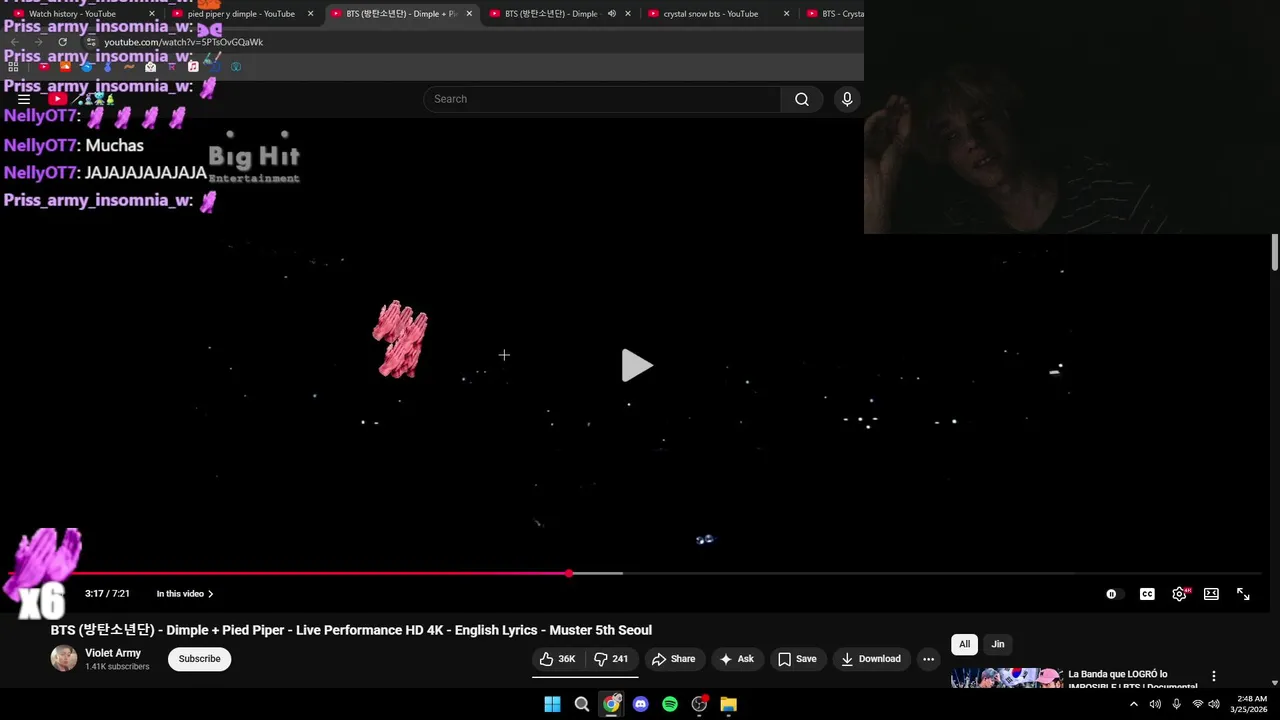Image resolution: width=1280 pixels, height=720 pixels.
Task: Open the YouTube hamburger guide menu
Action: (24, 99)
